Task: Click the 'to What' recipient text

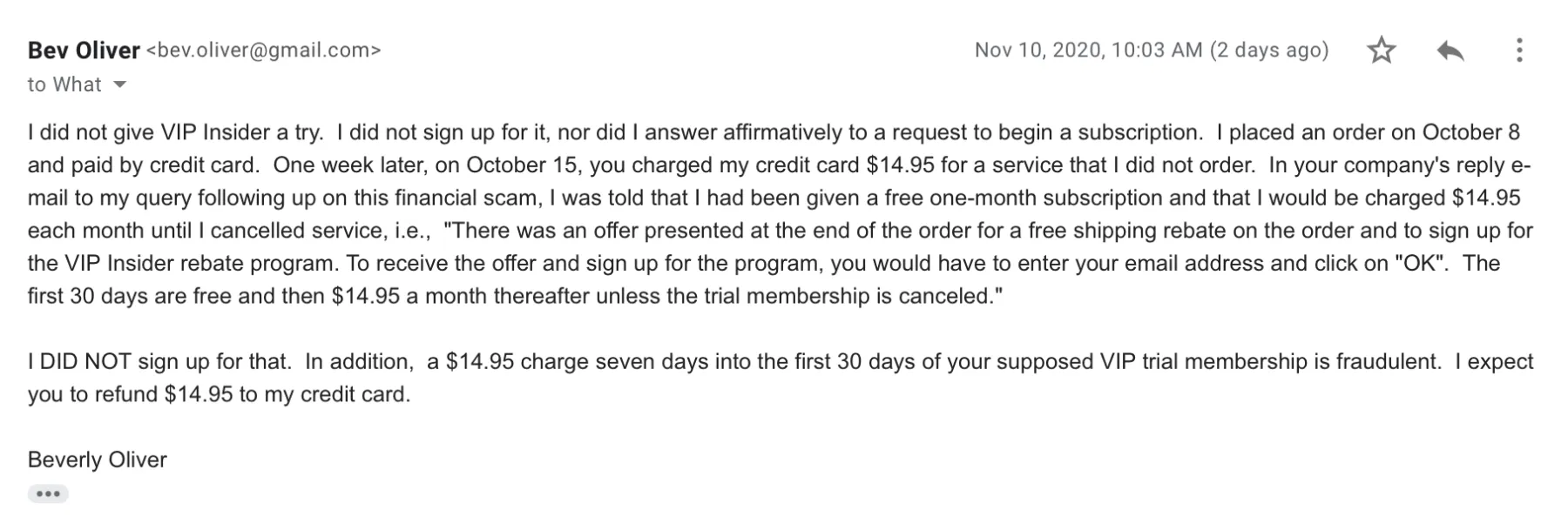Action: click(64, 84)
